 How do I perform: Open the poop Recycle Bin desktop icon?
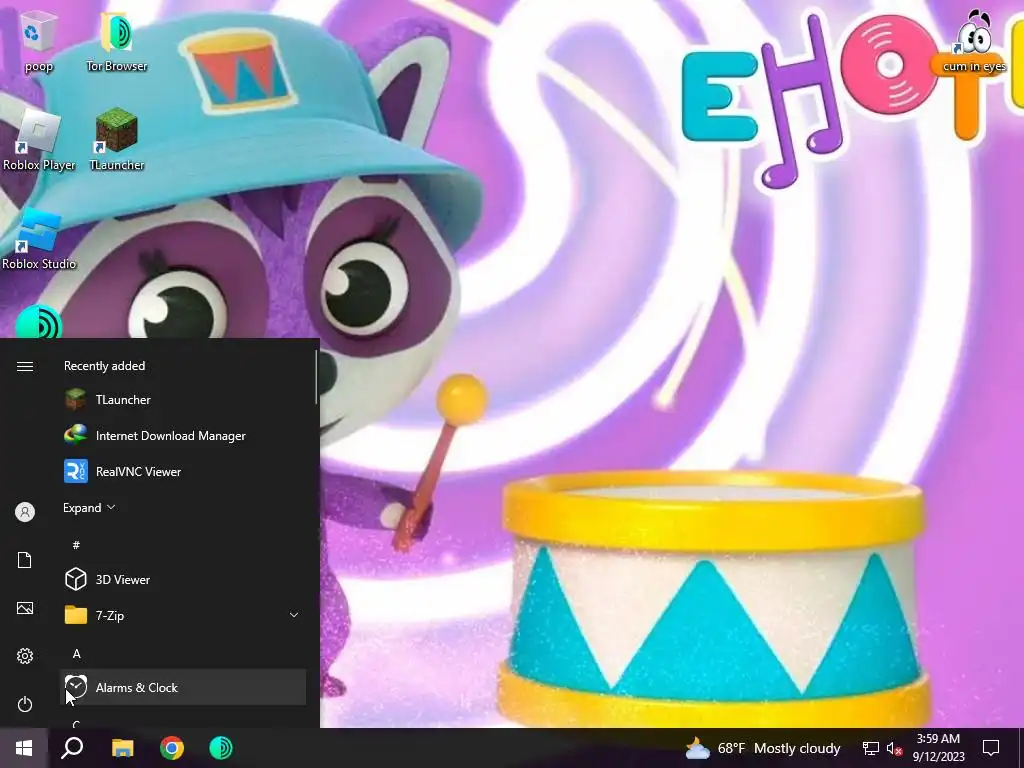click(x=39, y=40)
